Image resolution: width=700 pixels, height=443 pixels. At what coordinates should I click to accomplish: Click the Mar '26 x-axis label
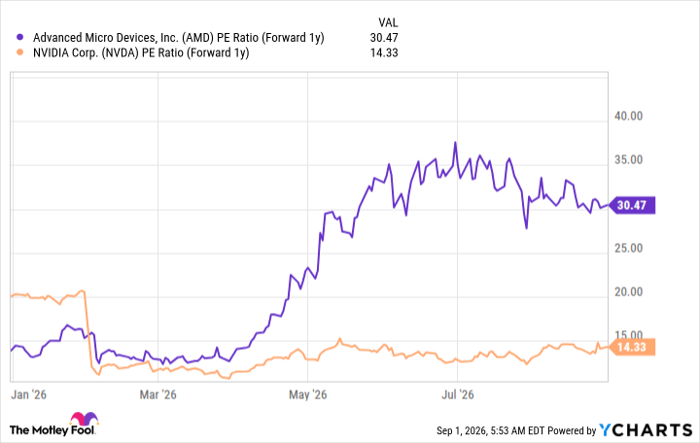pos(158,395)
